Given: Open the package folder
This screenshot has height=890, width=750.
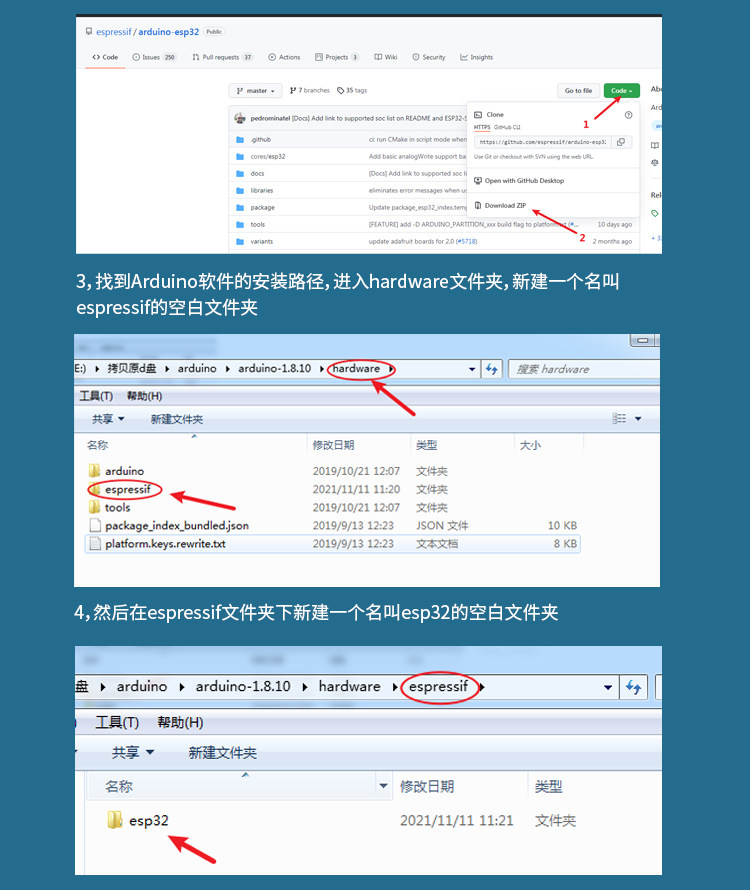Looking at the screenshot, I should point(262,208).
